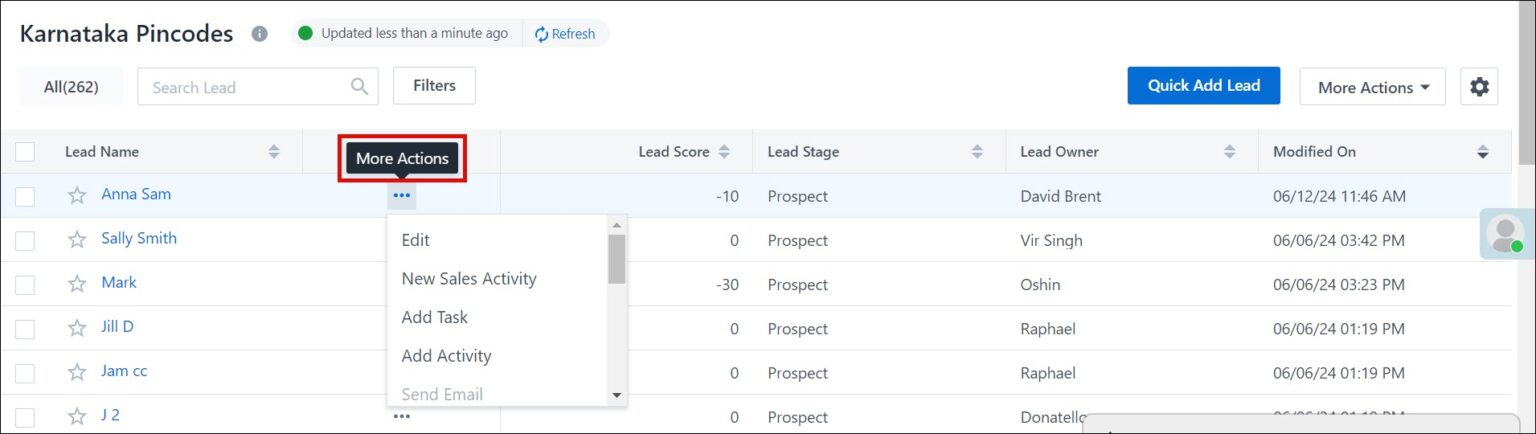Viewport: 1536px width, 434px height.
Task: Select New Sales Activity menu entry
Action: (469, 279)
